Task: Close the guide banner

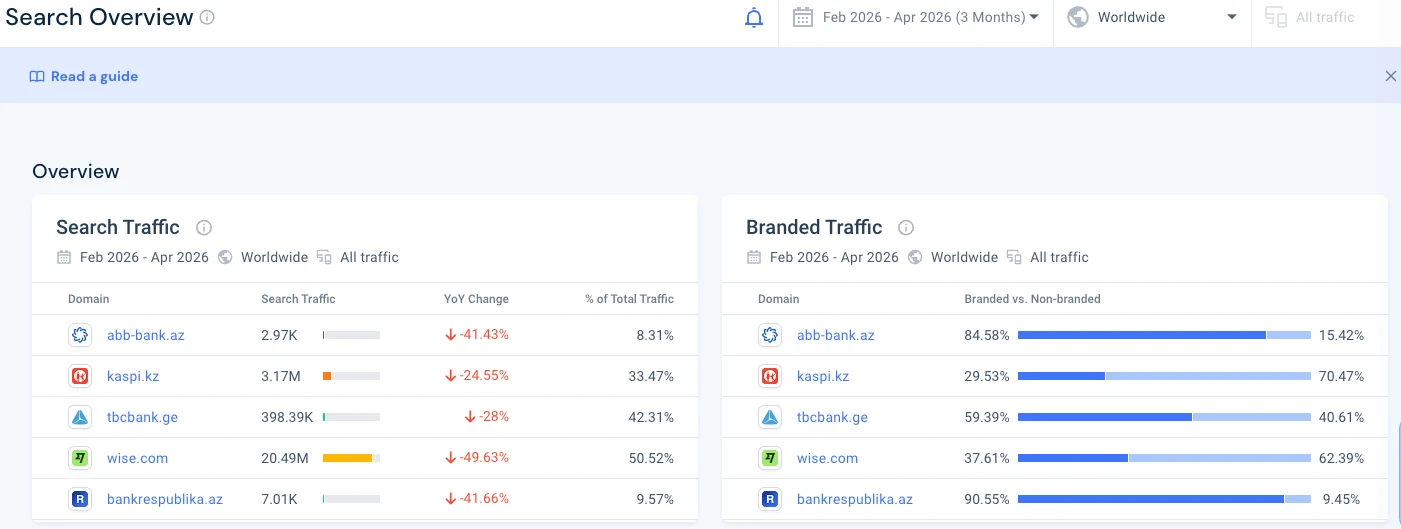Action: [x=1390, y=76]
